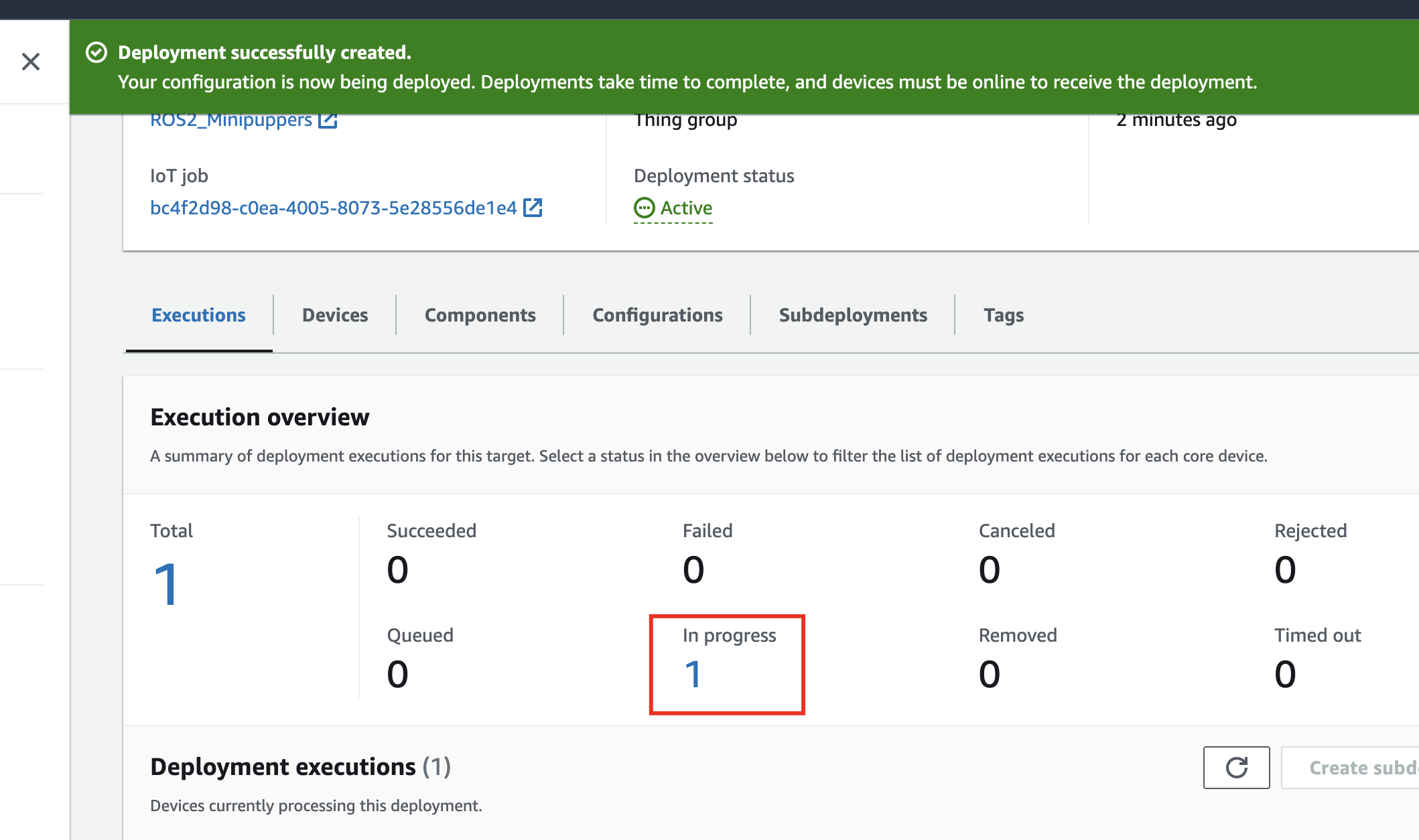Click the Active status circle icon
1419x840 pixels.
point(644,208)
